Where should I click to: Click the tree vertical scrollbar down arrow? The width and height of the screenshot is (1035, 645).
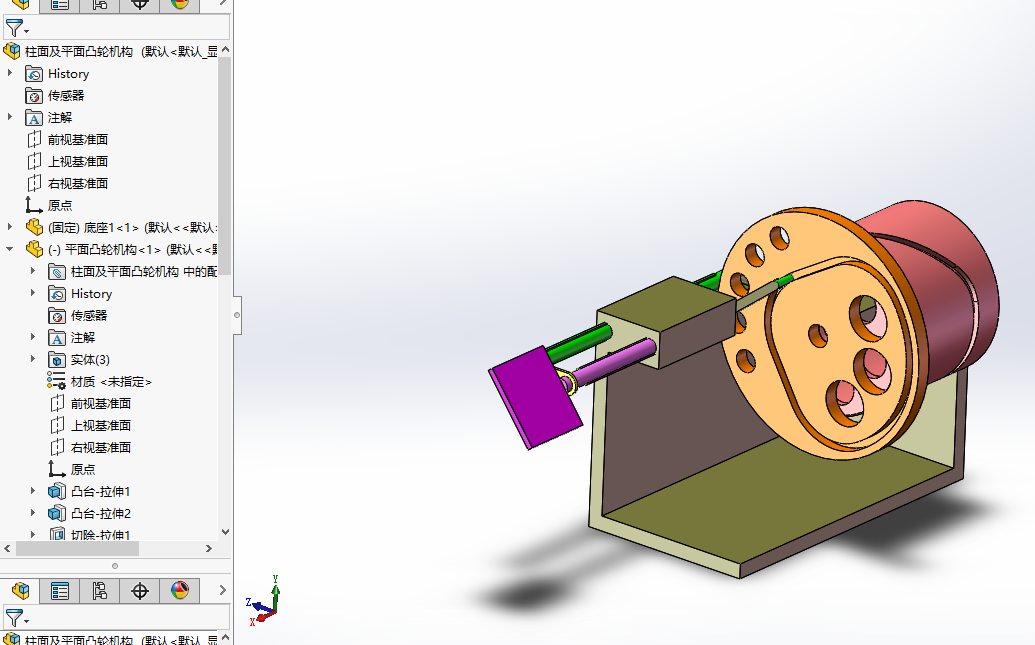click(225, 532)
